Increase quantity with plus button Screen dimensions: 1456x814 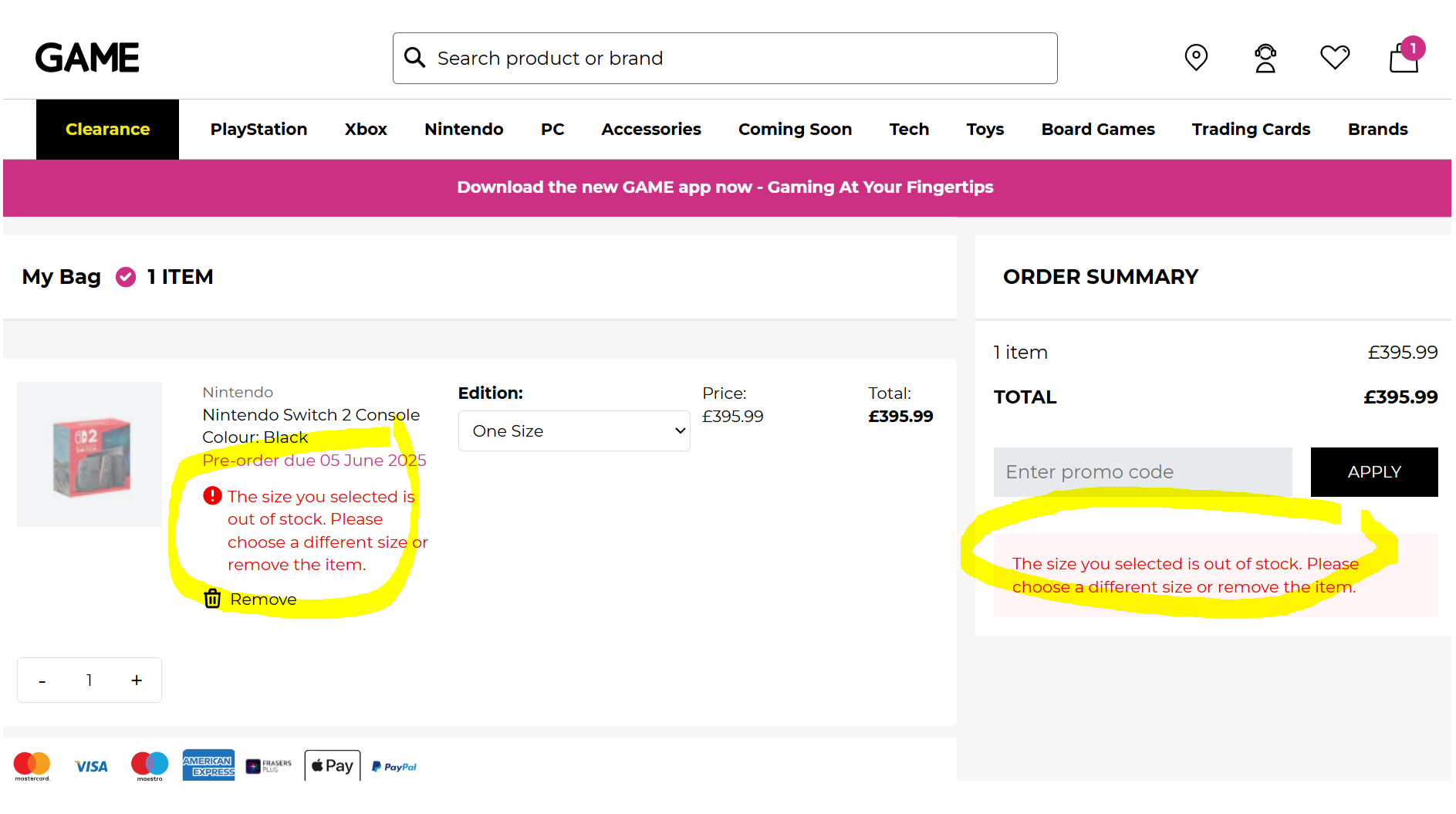[137, 681]
